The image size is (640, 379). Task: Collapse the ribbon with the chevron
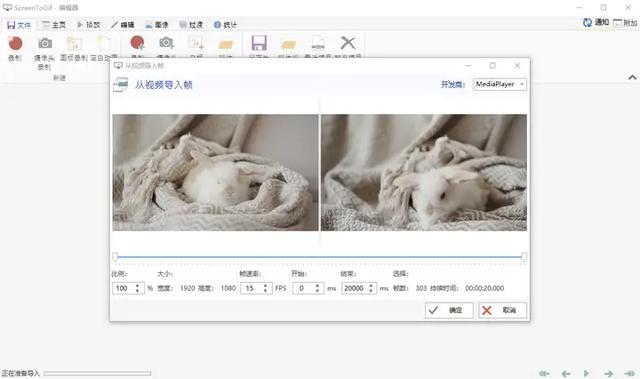click(x=632, y=77)
